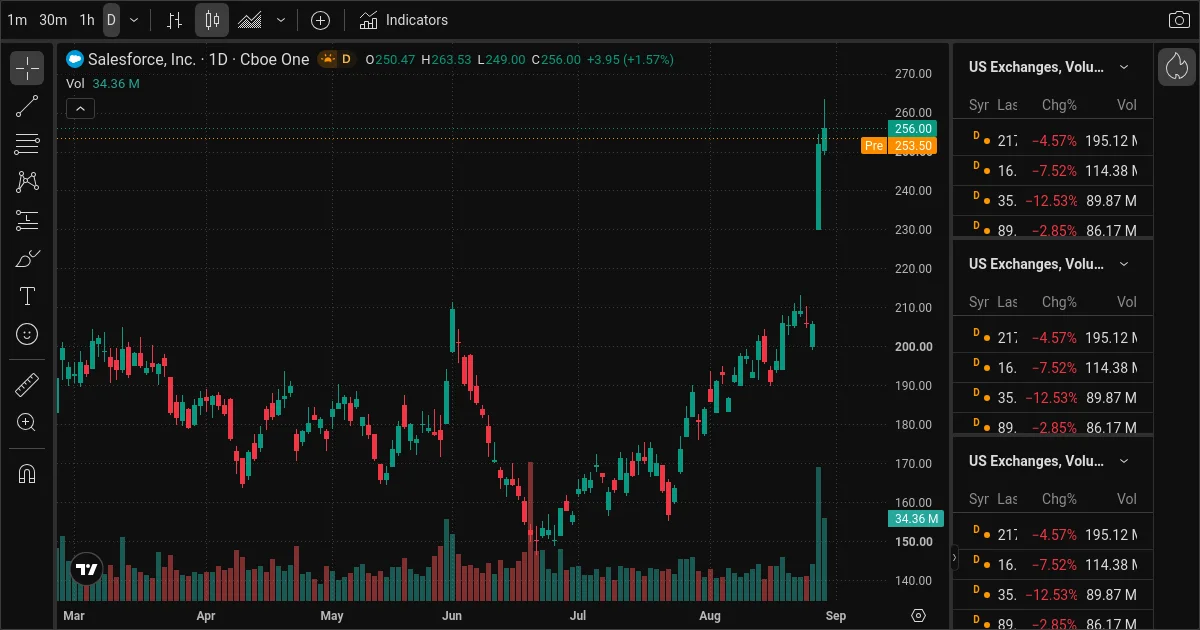The height and width of the screenshot is (630, 1200).
Task: Select the brush drawing tool
Action: click(x=27, y=258)
